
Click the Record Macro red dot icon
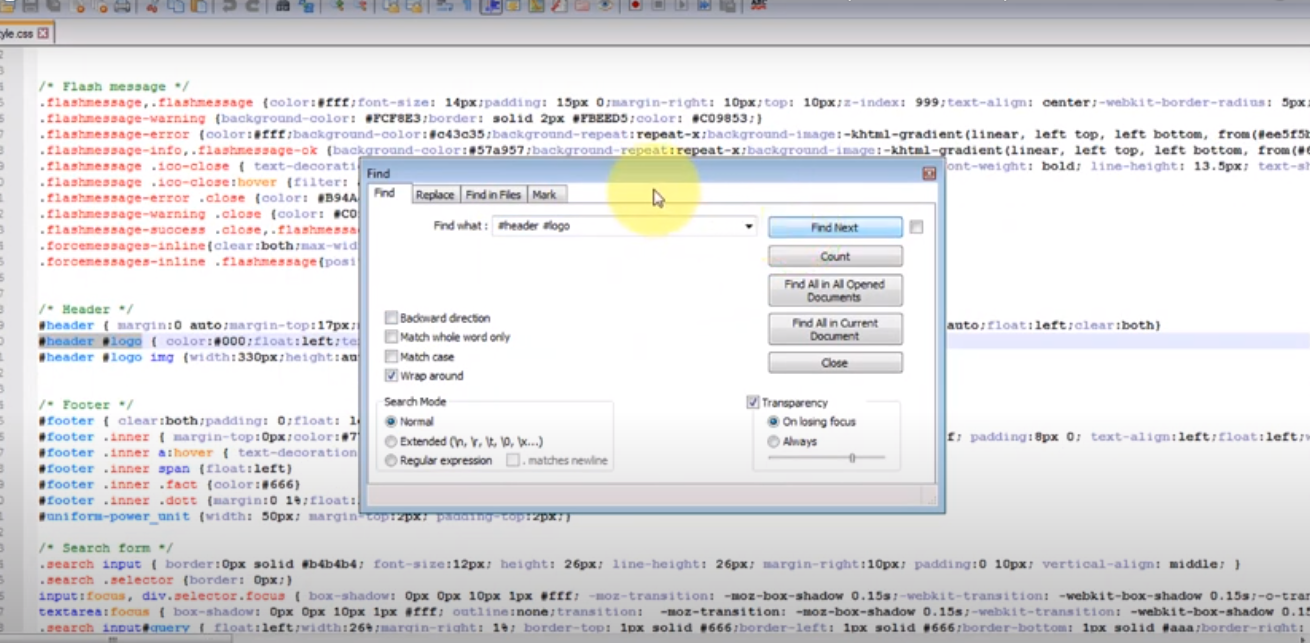(x=635, y=5)
